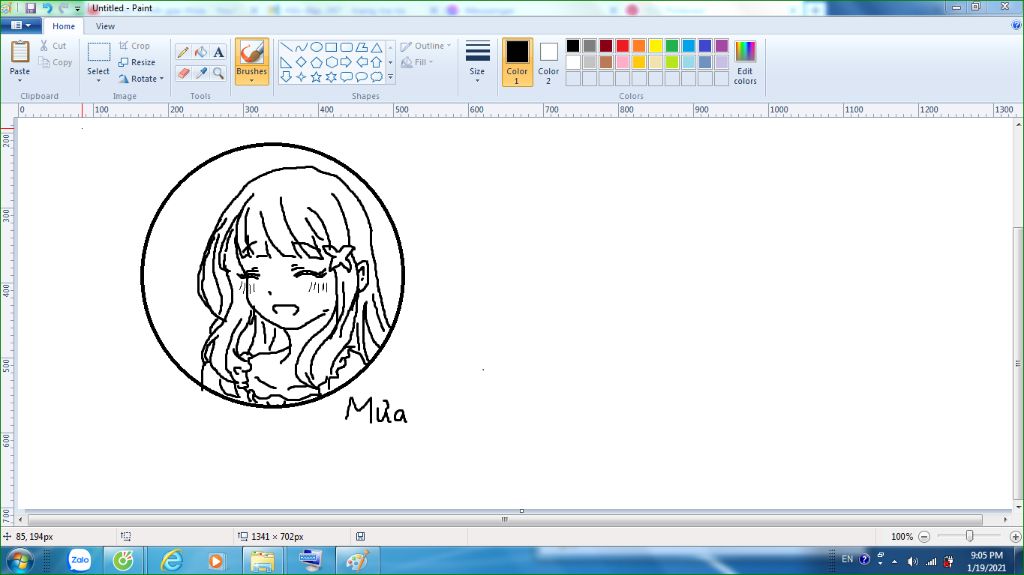Choose the Right arrow shape
The width and height of the screenshot is (1024, 575).
click(x=346, y=62)
